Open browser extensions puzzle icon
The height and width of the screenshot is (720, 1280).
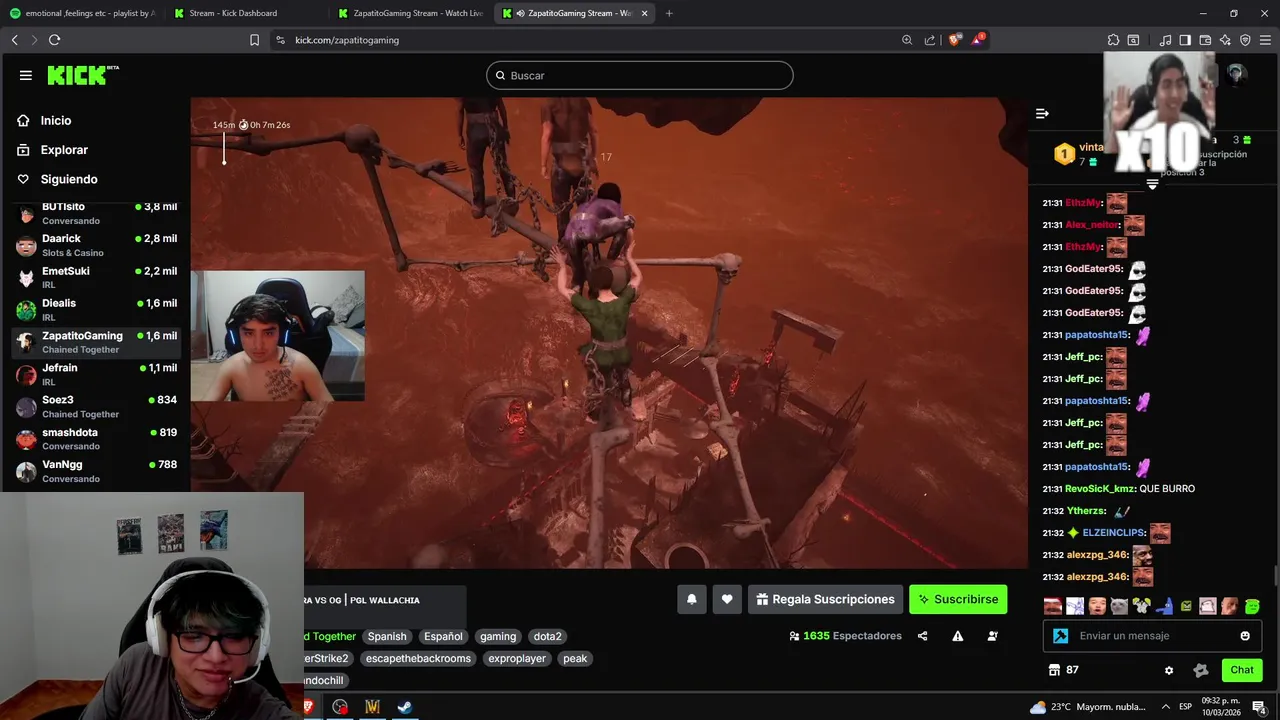(1113, 40)
